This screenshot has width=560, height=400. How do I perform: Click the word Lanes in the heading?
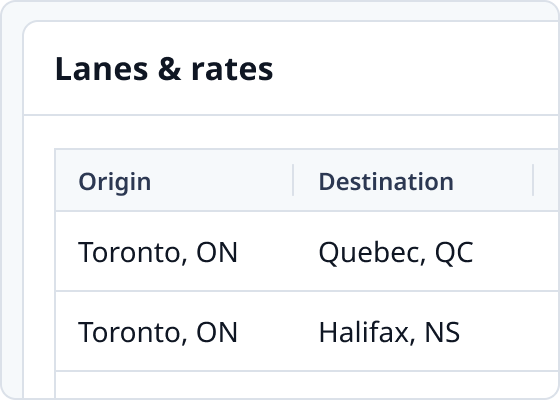[x=101, y=69]
